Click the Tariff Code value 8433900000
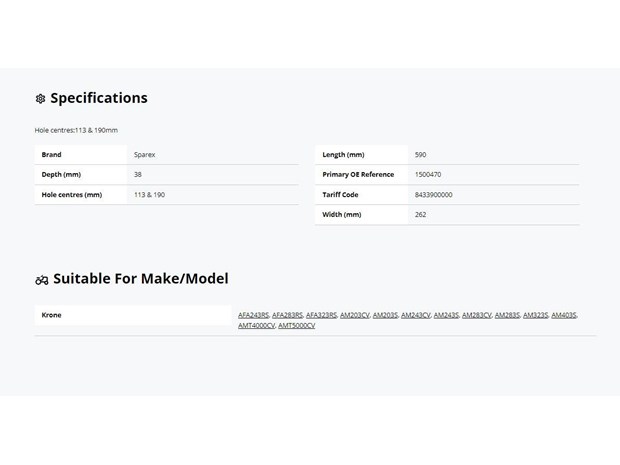This screenshot has width=620, height=465. (x=433, y=195)
